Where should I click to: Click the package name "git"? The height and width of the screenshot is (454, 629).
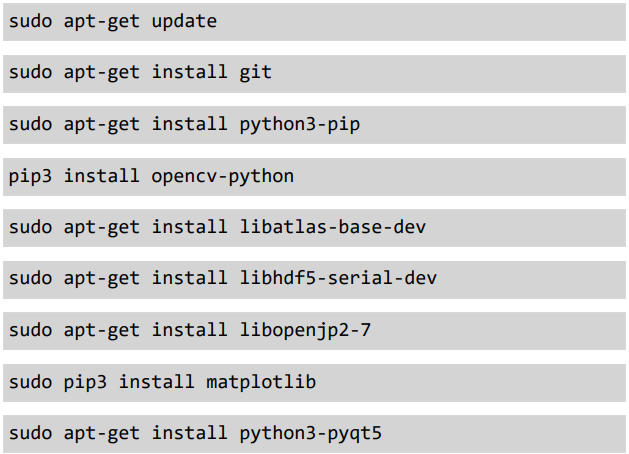click(x=255, y=73)
